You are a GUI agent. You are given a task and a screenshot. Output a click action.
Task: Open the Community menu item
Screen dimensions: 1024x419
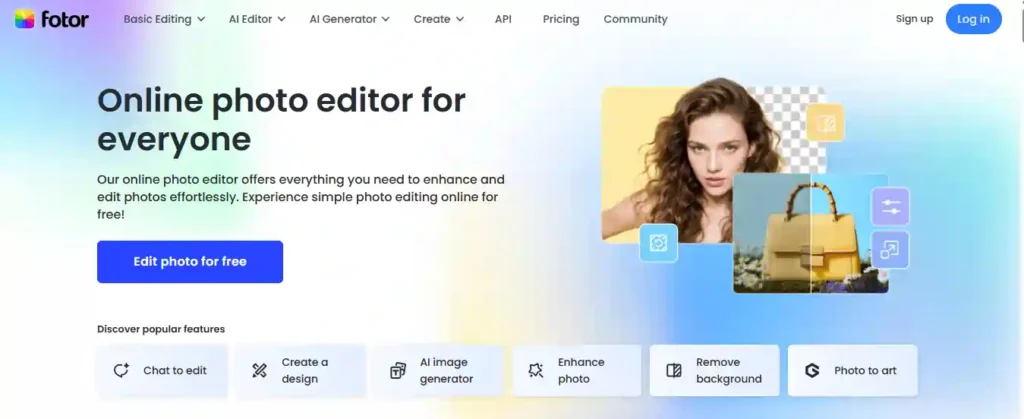point(635,19)
